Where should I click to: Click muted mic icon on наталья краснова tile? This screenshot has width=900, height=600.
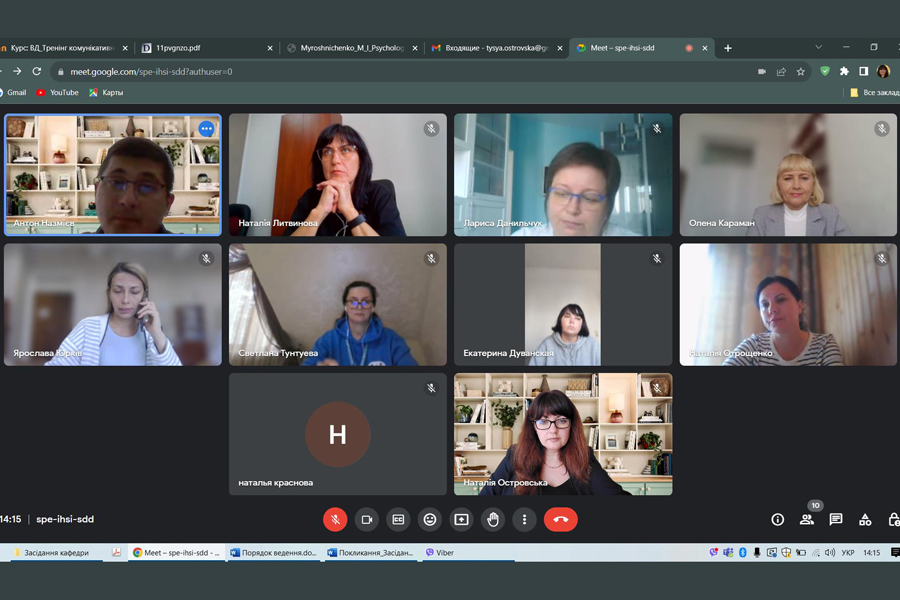point(432,389)
